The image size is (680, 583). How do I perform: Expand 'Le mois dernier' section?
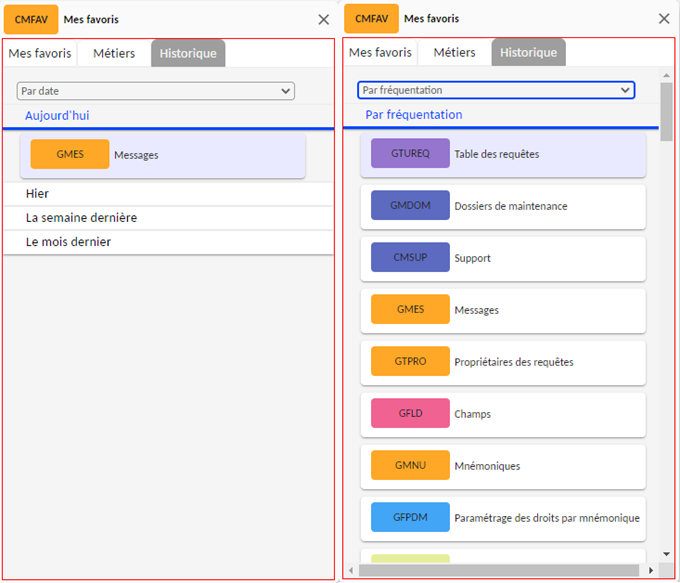click(69, 242)
